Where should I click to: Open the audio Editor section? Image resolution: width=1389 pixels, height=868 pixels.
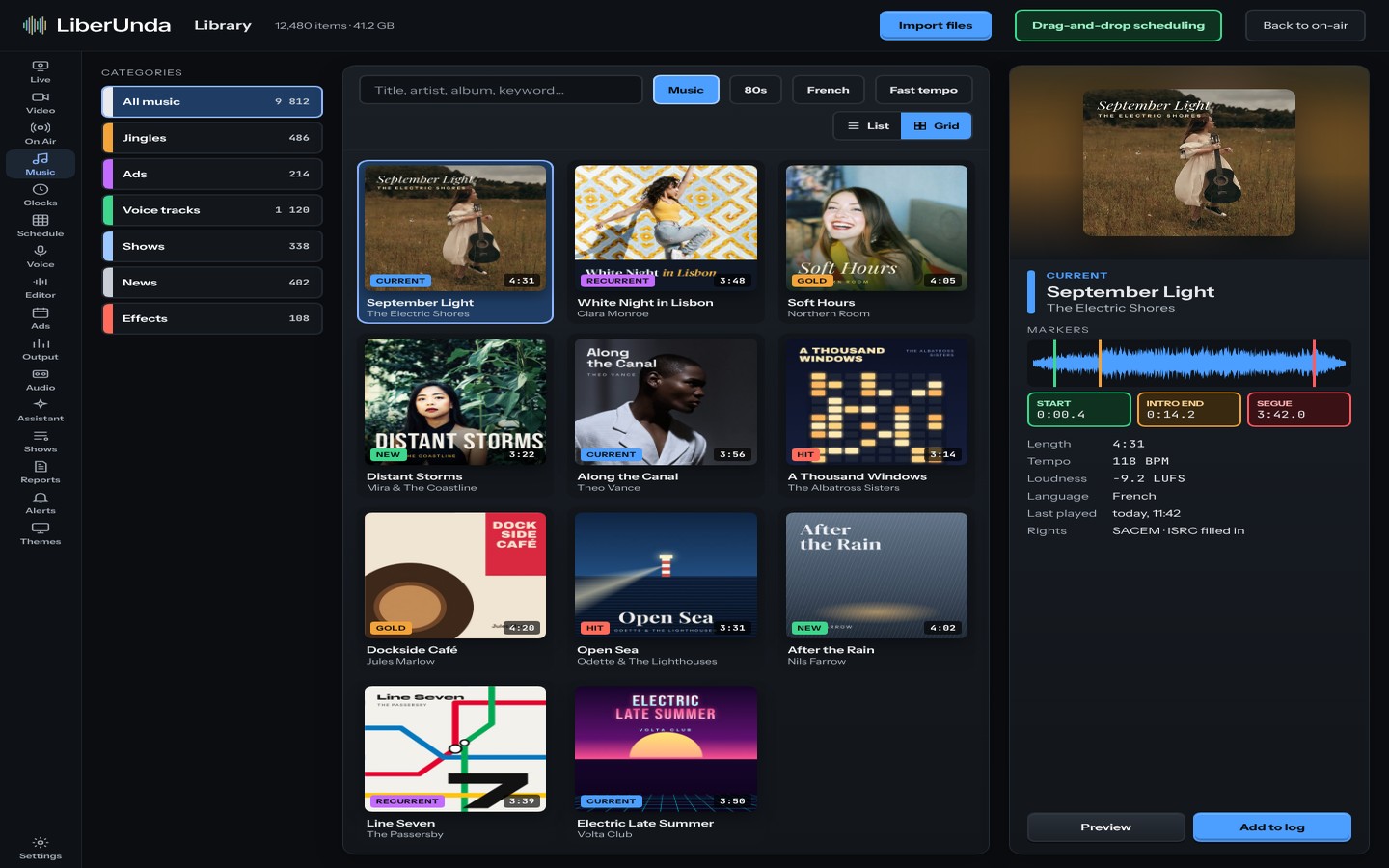(x=41, y=287)
